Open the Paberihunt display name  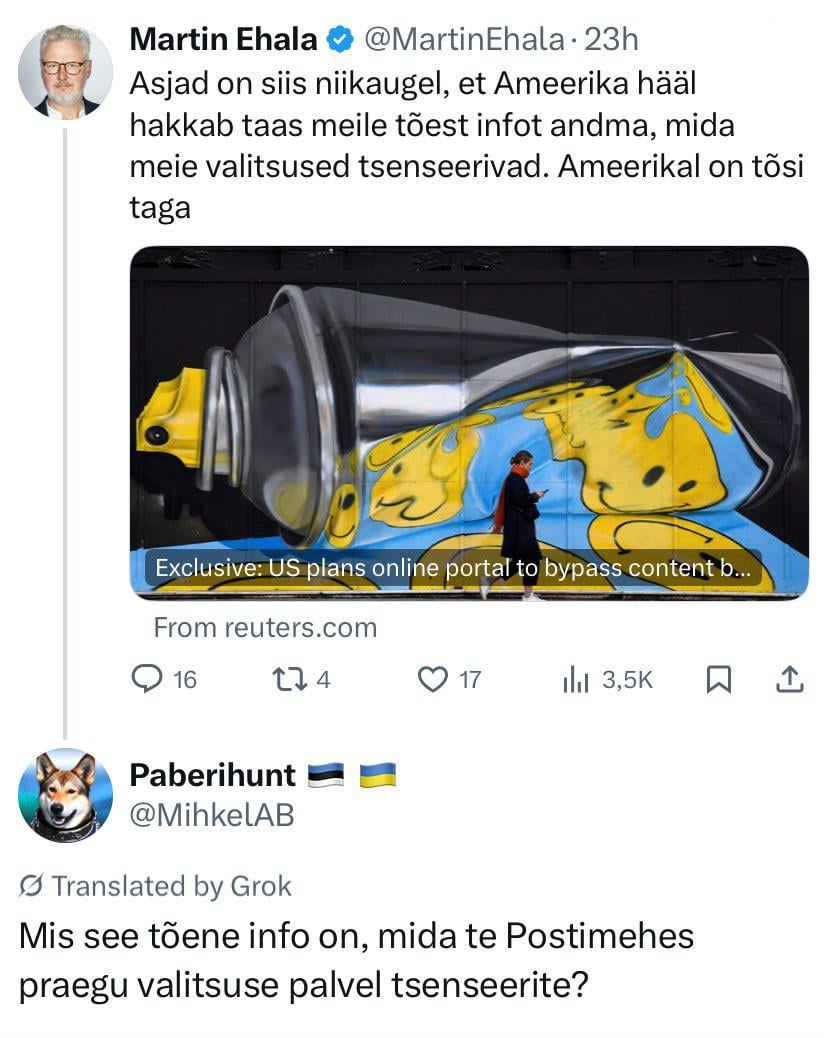click(213, 775)
